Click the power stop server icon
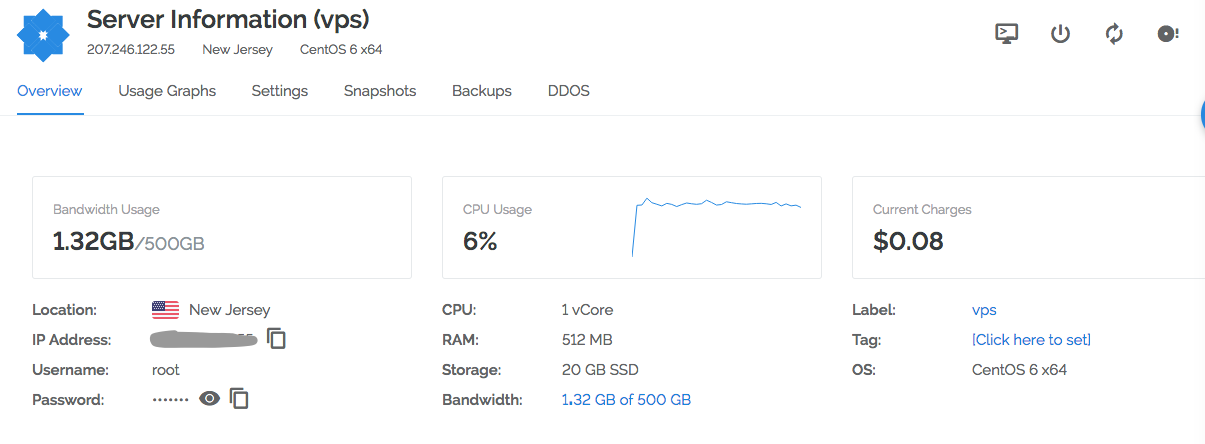1205x444 pixels. click(1061, 34)
